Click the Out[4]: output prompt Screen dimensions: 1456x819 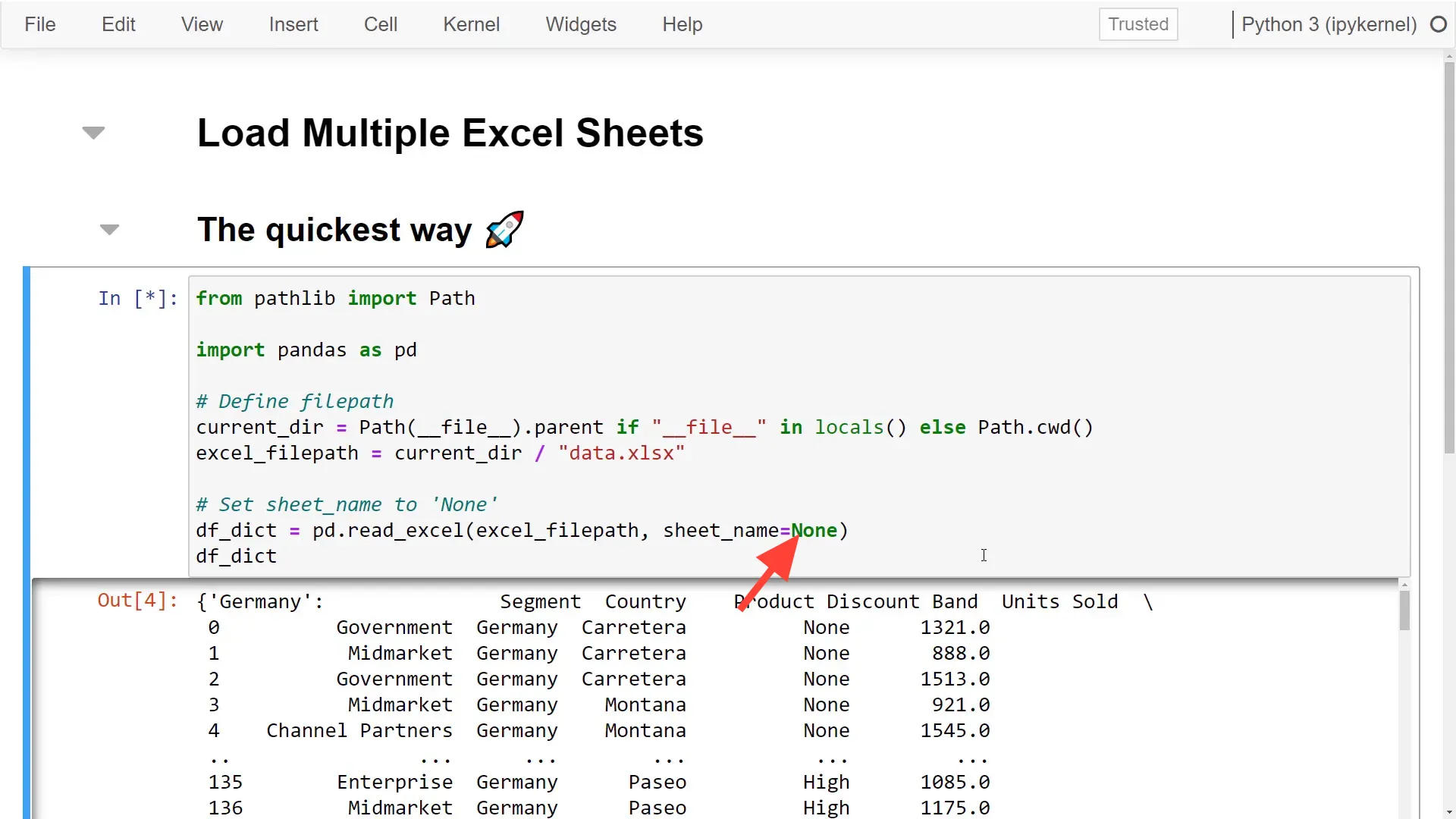(x=138, y=601)
